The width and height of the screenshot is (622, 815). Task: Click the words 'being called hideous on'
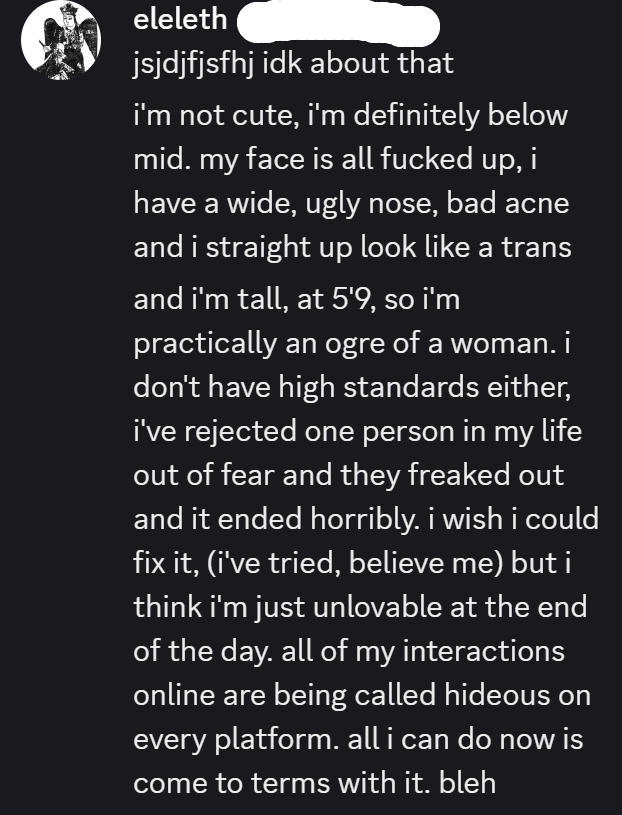coord(432,695)
